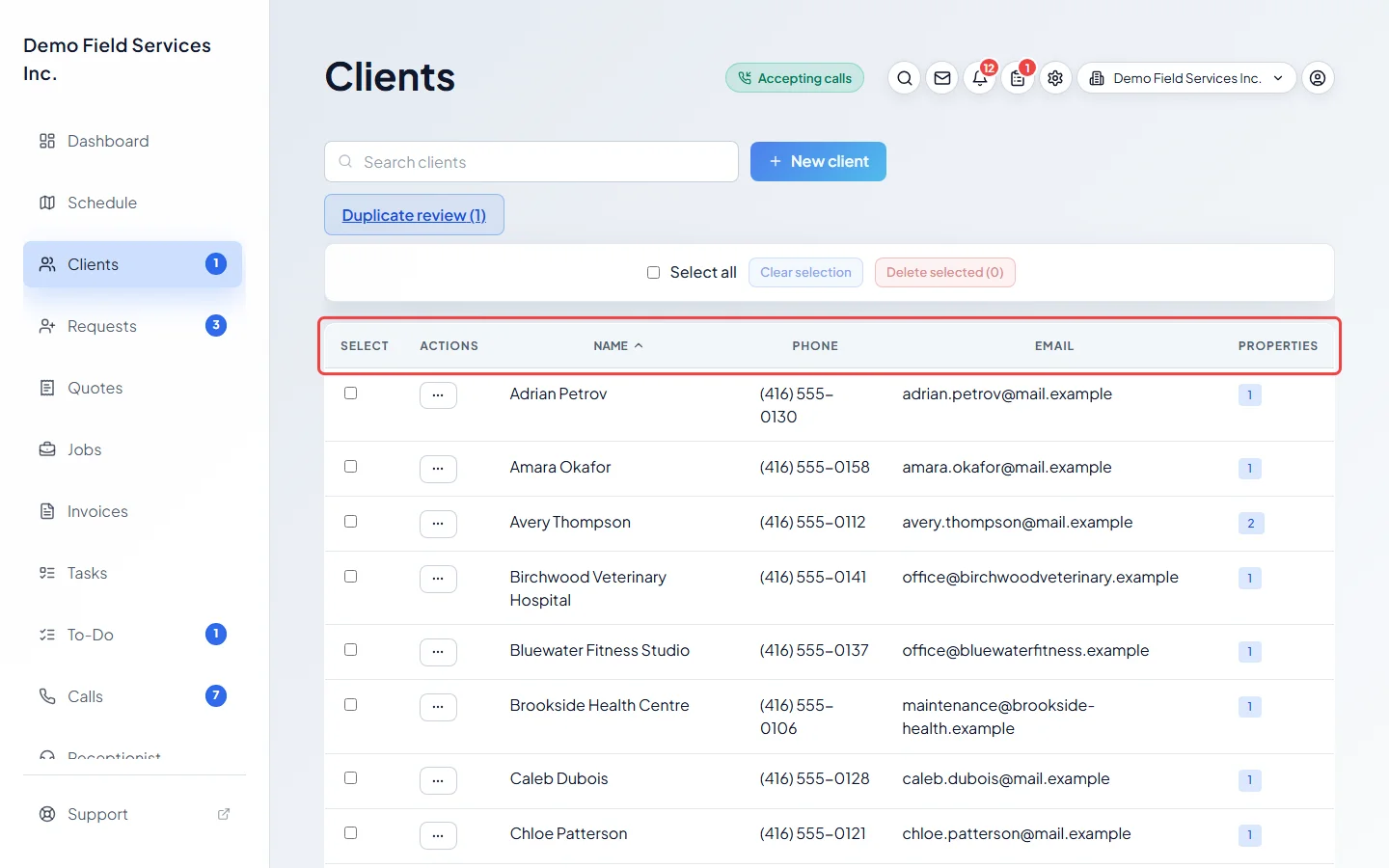Click the external link icon beside Support
The height and width of the screenshot is (868, 1389).
click(224, 814)
